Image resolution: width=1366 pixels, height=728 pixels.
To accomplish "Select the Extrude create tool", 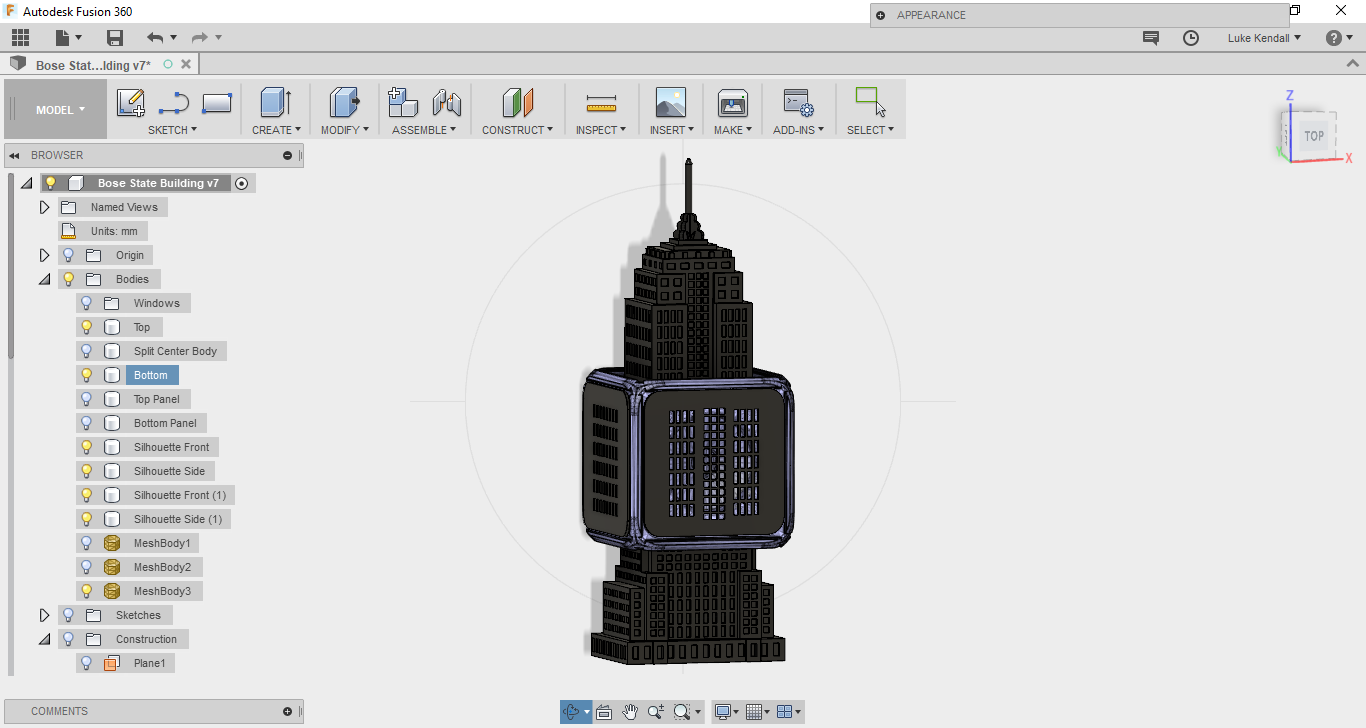I will click(276, 103).
